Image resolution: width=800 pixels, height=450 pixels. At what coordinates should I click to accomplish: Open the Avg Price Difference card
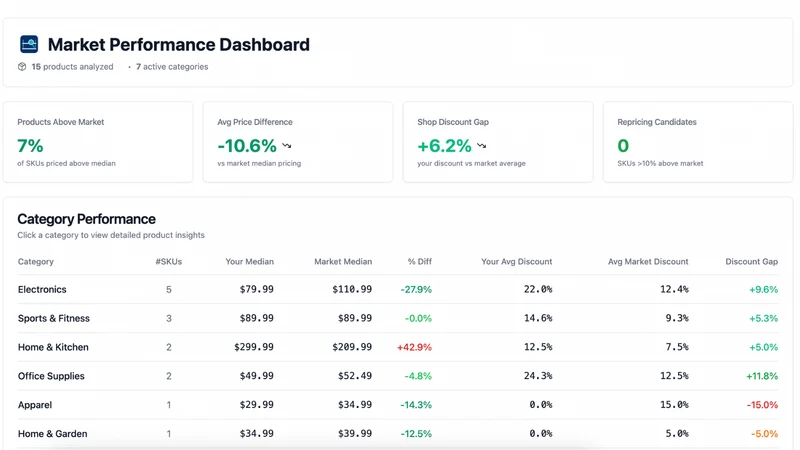[298, 142]
